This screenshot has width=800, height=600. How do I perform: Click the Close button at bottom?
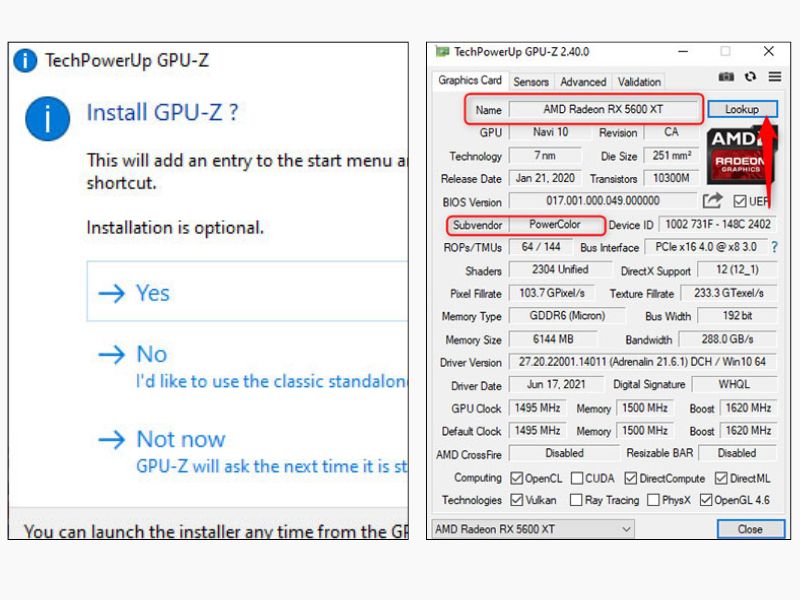click(x=749, y=529)
